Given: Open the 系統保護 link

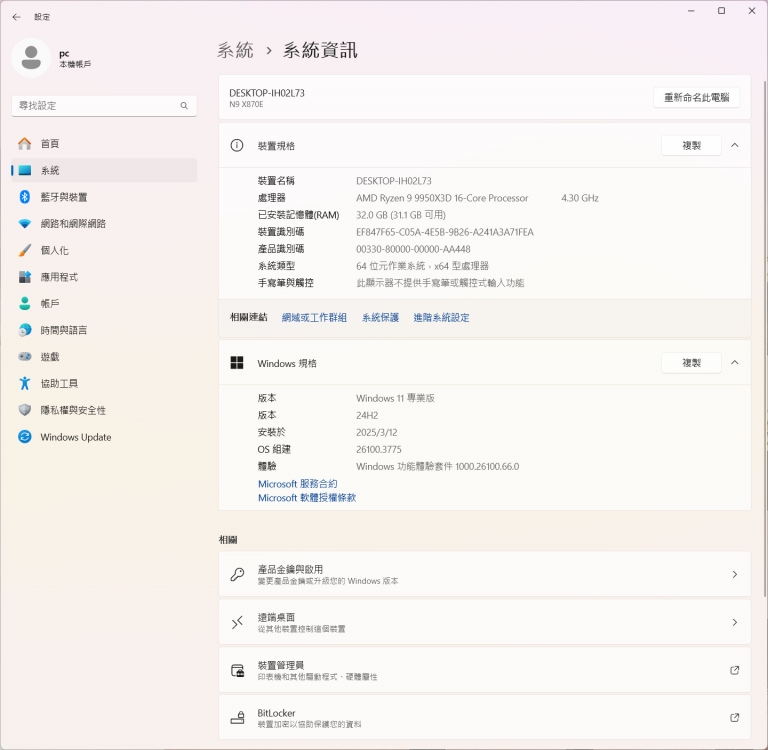Looking at the screenshot, I should [381, 317].
